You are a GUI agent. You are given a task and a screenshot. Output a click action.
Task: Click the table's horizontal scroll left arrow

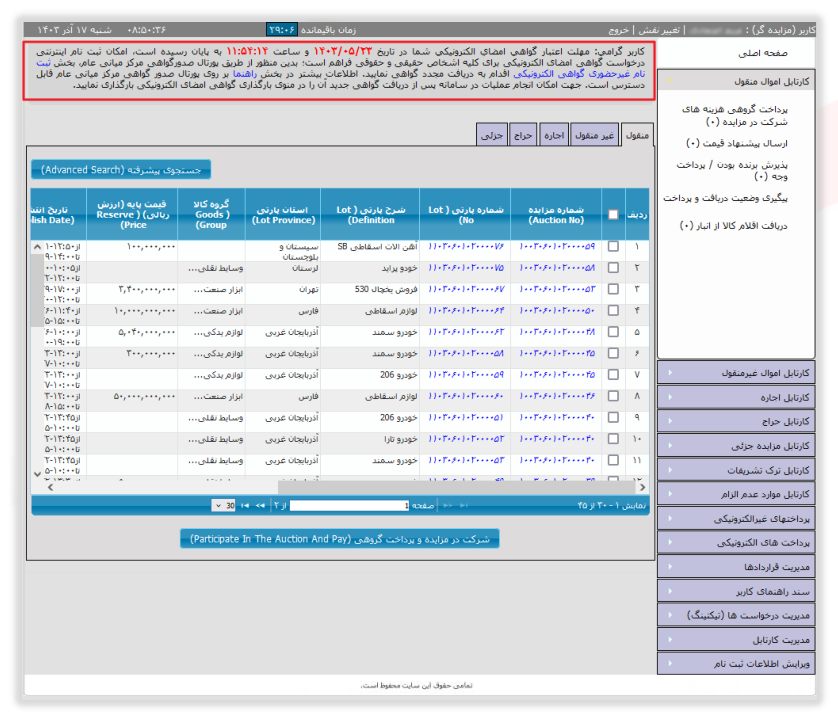point(50,487)
